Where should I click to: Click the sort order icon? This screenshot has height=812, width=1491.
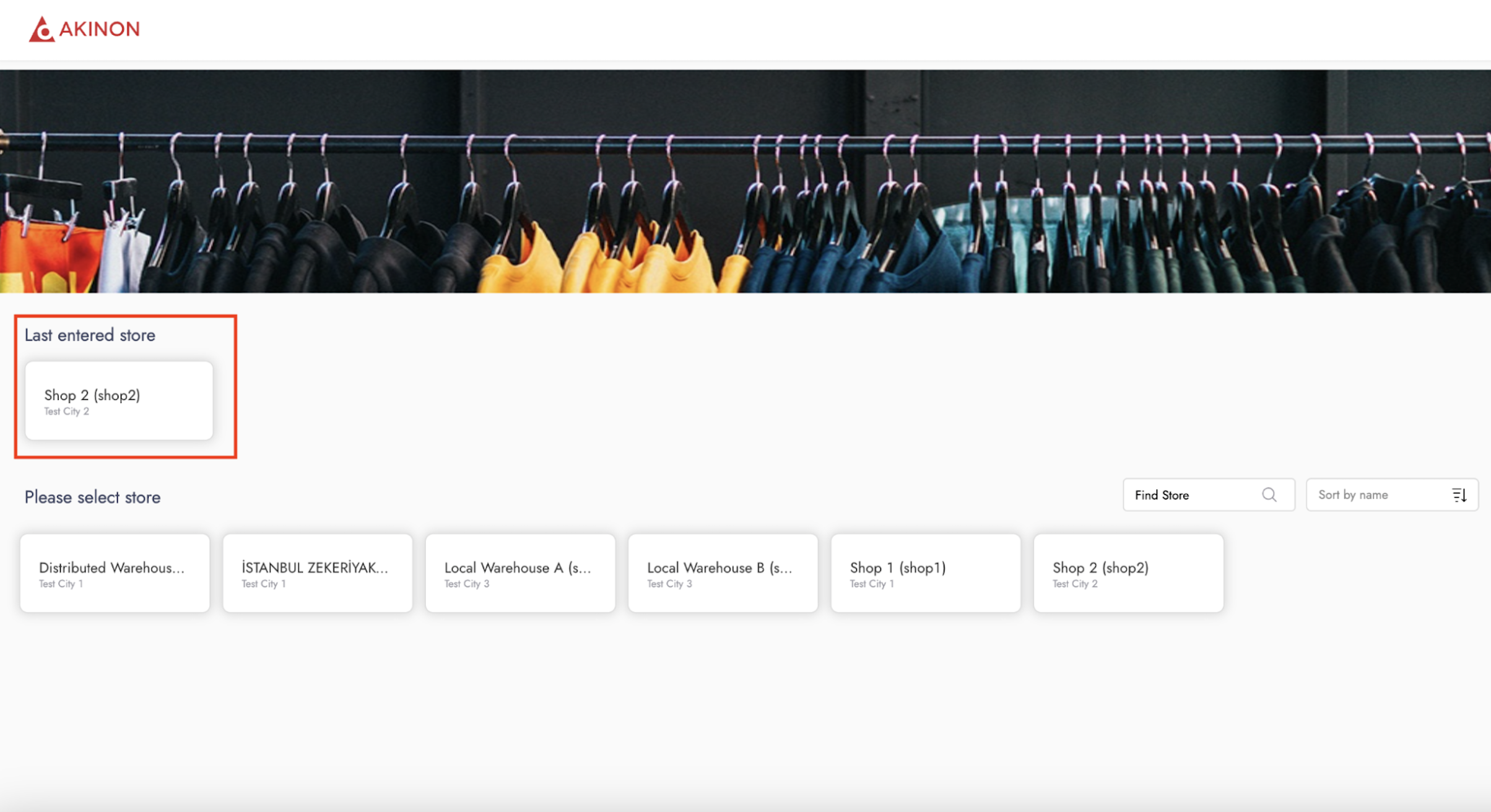click(1459, 495)
